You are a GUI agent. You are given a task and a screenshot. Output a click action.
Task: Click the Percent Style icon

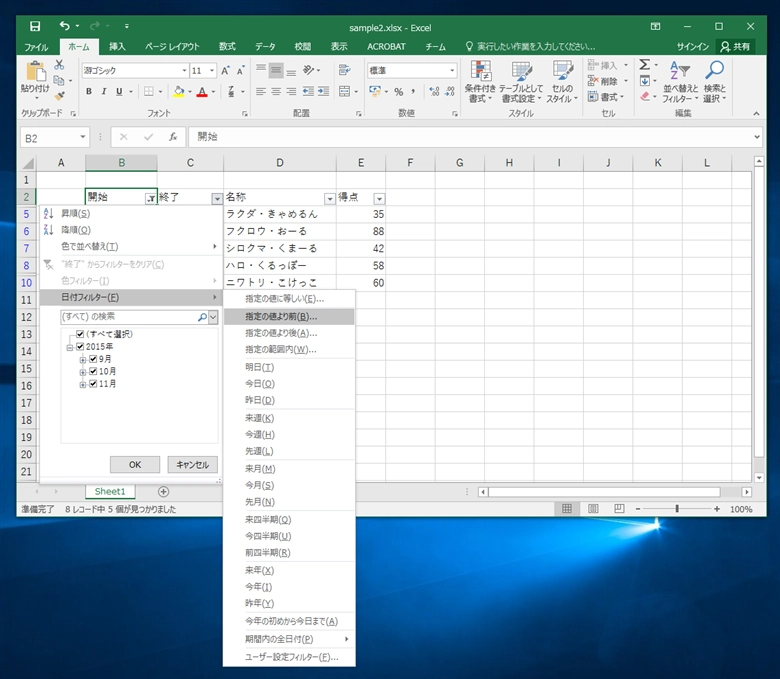(x=398, y=92)
